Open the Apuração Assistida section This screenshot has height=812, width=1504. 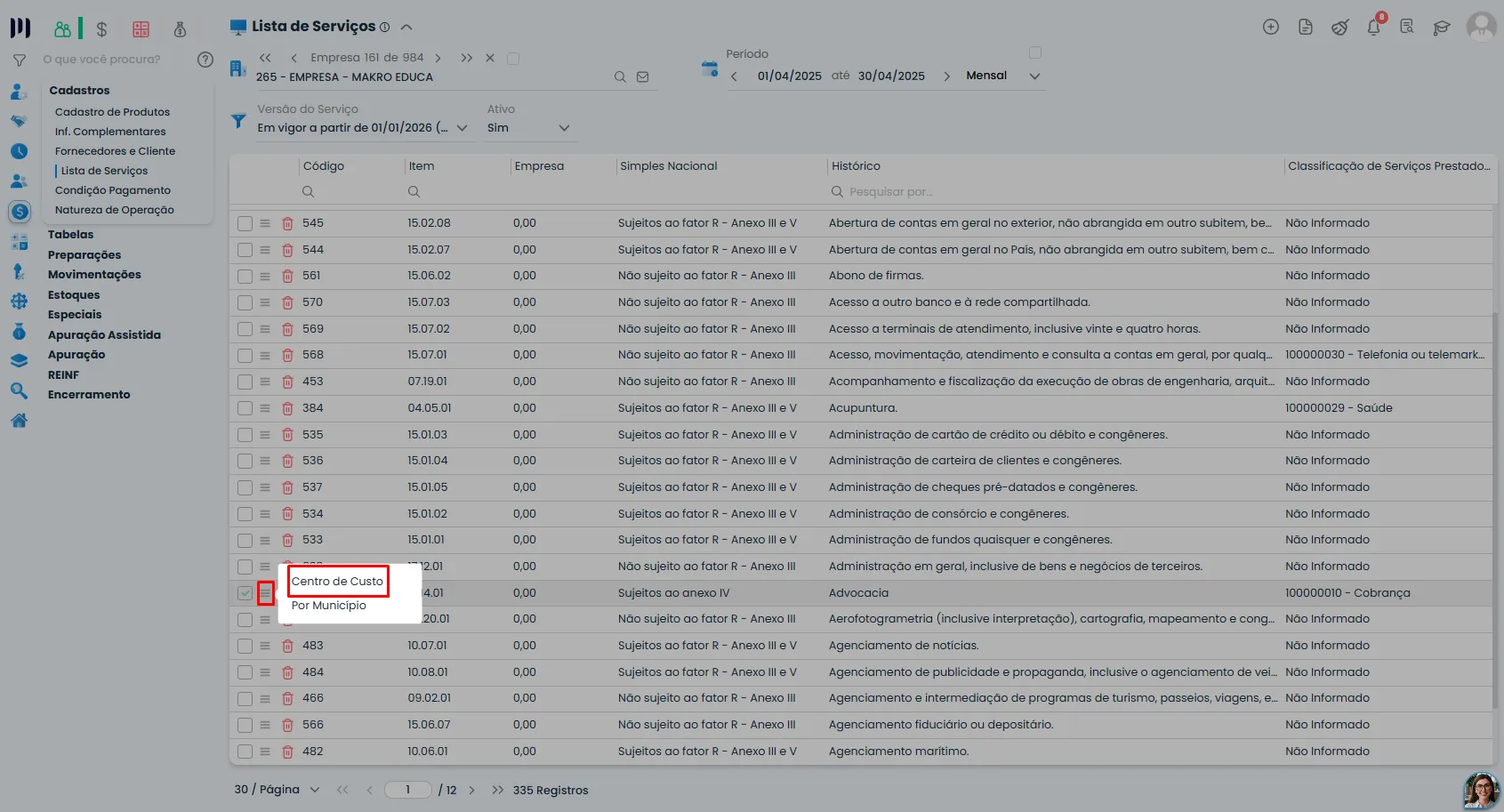pos(104,335)
